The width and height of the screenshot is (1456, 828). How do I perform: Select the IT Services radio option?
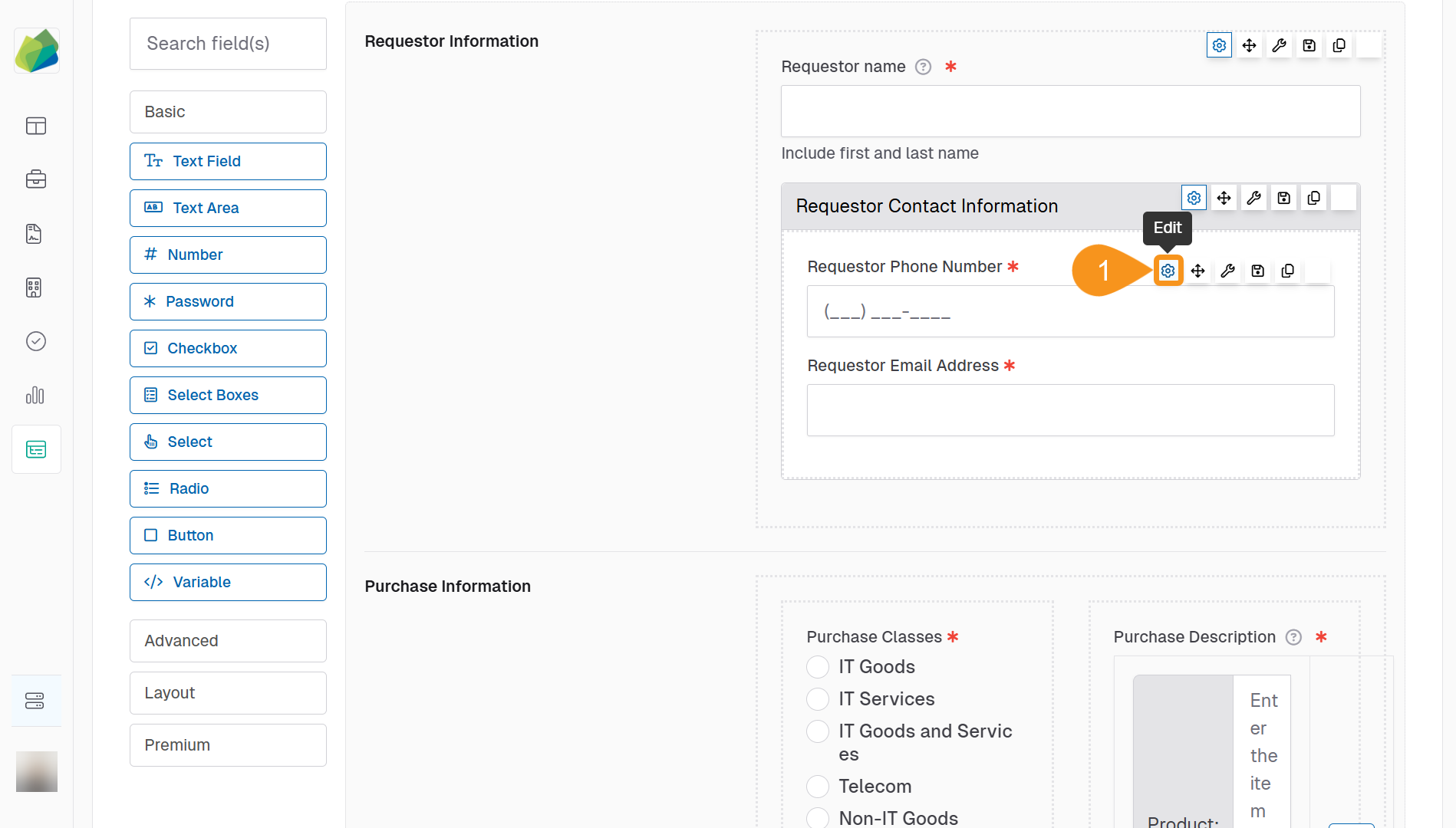pyautogui.click(x=818, y=699)
